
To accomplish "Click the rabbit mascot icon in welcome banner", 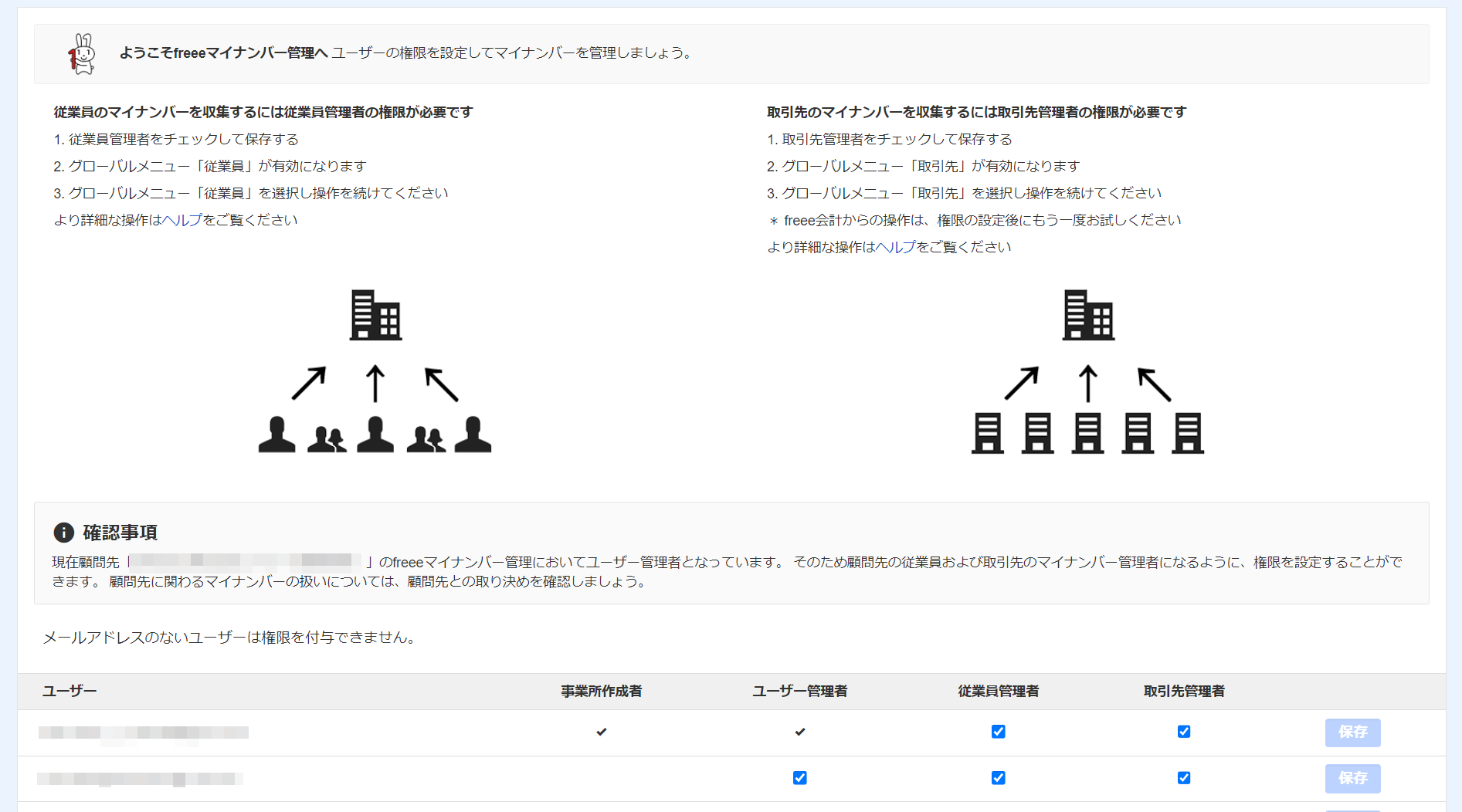I will (x=81, y=54).
